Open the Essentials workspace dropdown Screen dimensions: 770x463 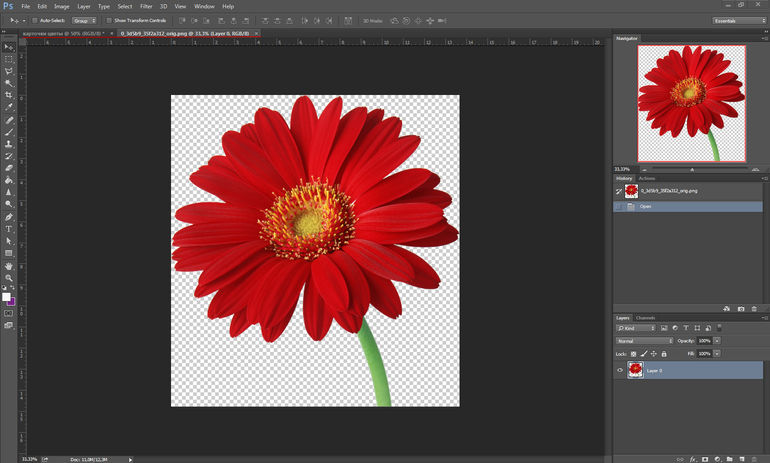(738, 20)
